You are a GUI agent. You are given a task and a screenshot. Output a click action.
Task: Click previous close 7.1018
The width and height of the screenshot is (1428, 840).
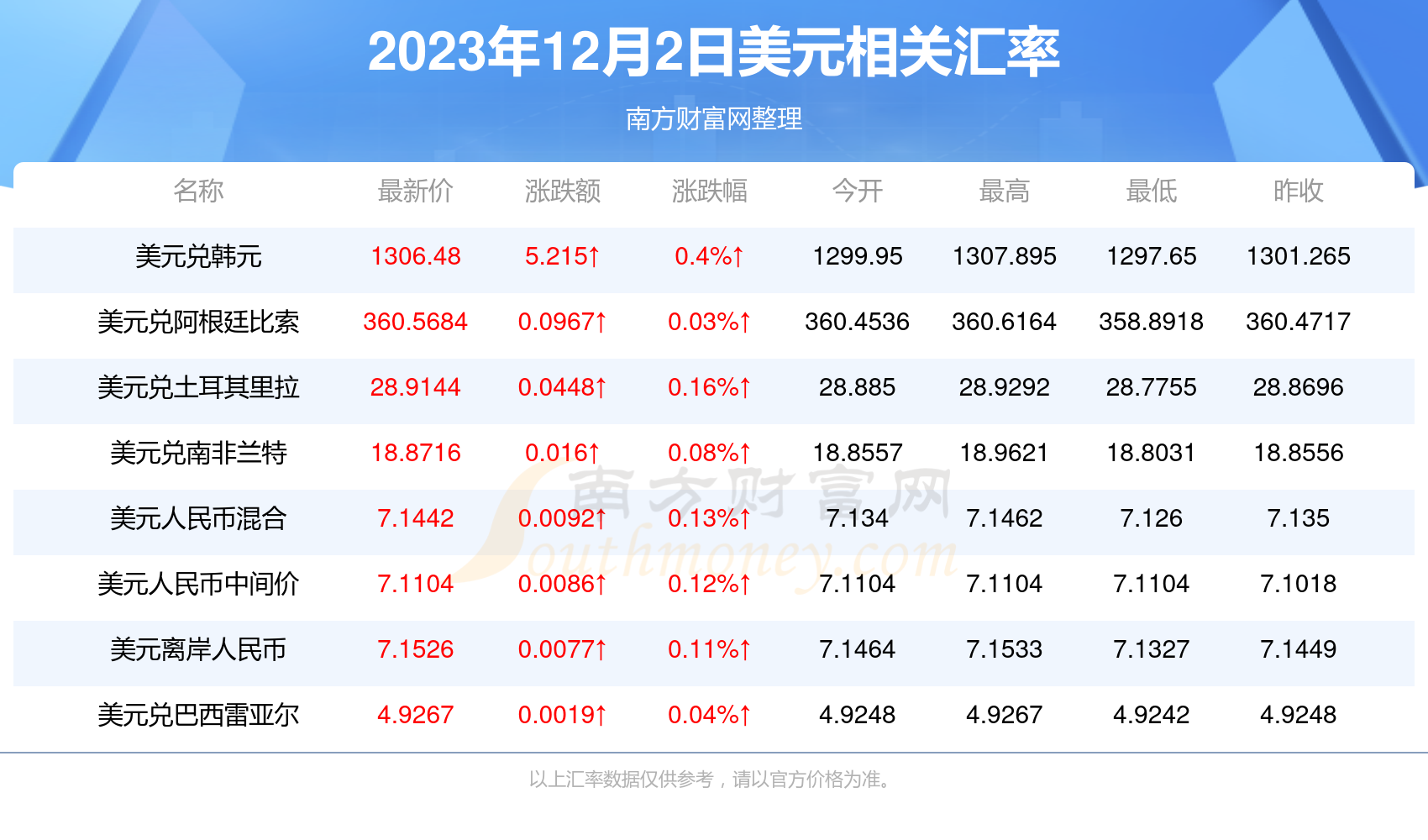coord(1299,584)
